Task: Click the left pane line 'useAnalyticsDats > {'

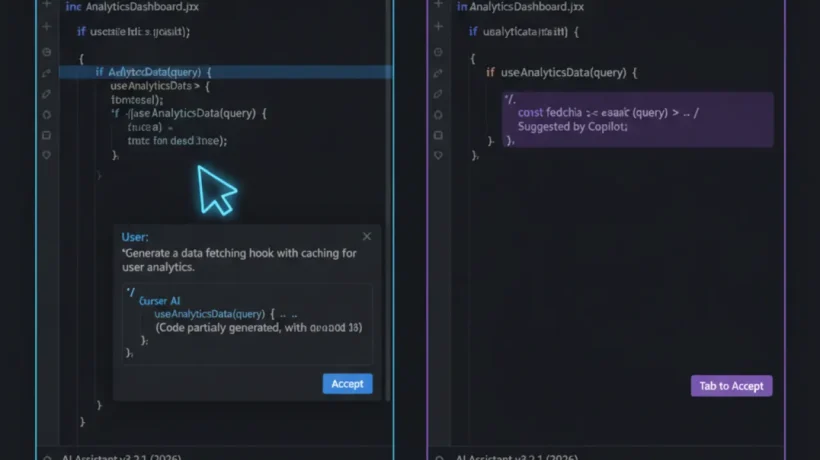Action: 160,86
